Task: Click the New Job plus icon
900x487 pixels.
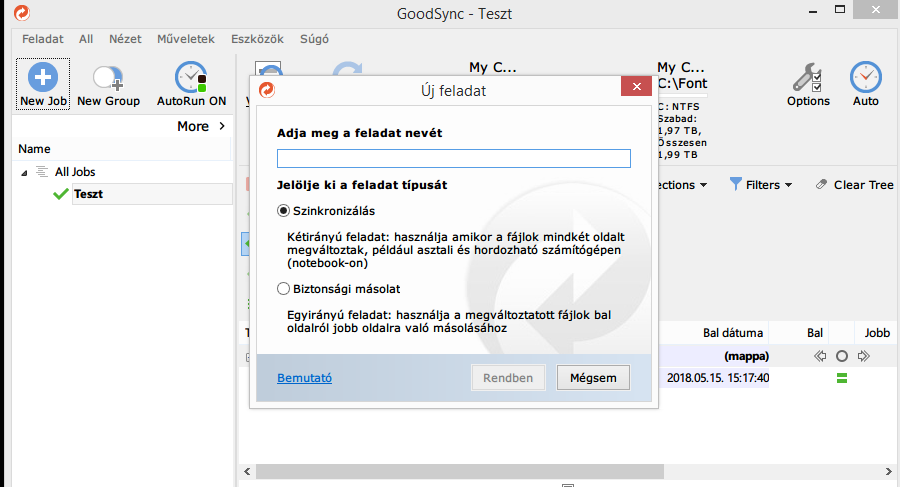Action: [x=43, y=78]
